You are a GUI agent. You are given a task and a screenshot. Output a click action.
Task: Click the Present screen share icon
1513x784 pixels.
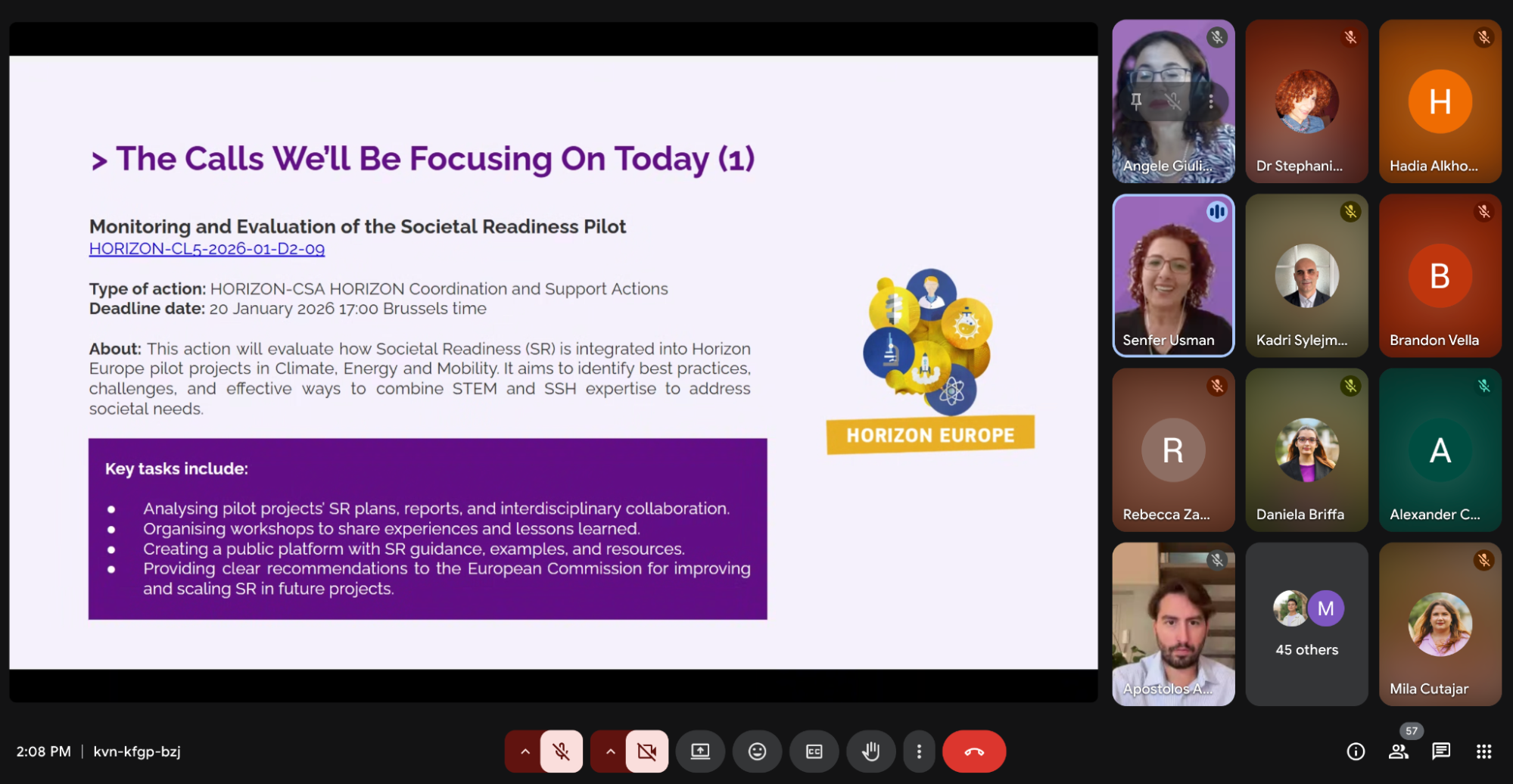point(700,751)
